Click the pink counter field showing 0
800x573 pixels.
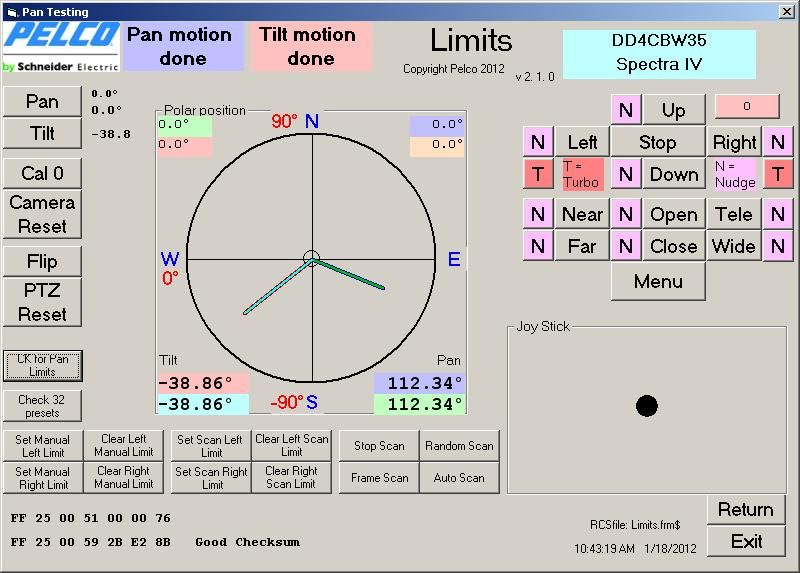coord(747,106)
